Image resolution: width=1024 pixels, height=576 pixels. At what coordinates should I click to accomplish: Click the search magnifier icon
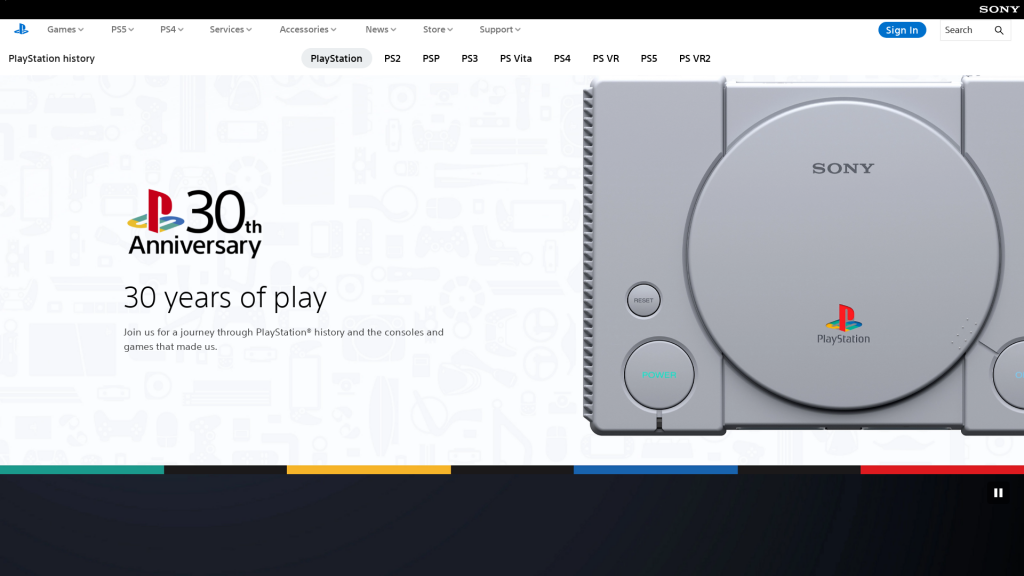[x=998, y=30]
